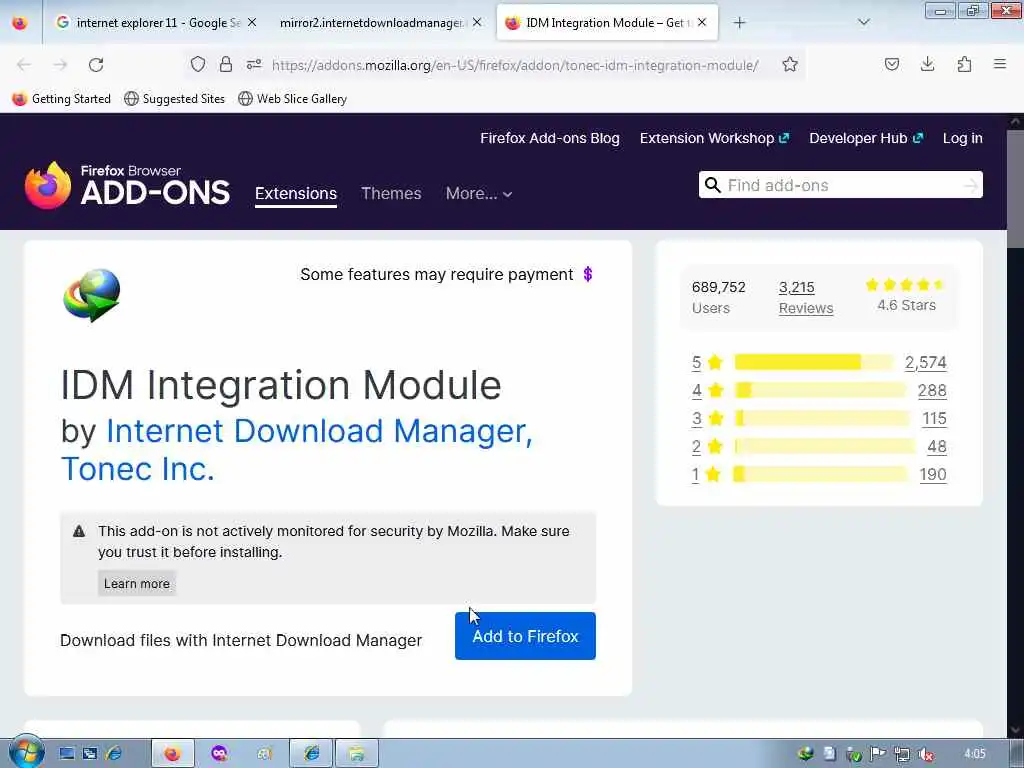Click the 3-star rating bar
The image size is (1024, 768).
[x=822, y=418]
